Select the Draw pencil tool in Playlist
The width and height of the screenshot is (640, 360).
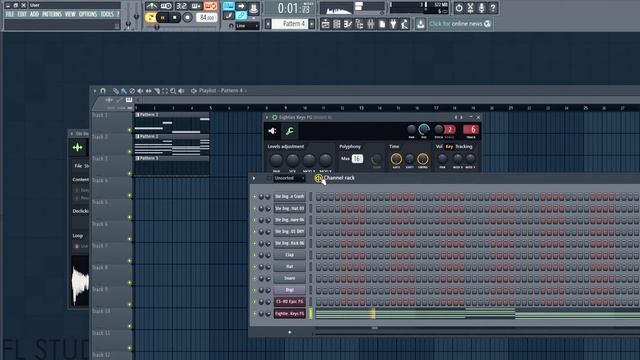click(x=116, y=91)
